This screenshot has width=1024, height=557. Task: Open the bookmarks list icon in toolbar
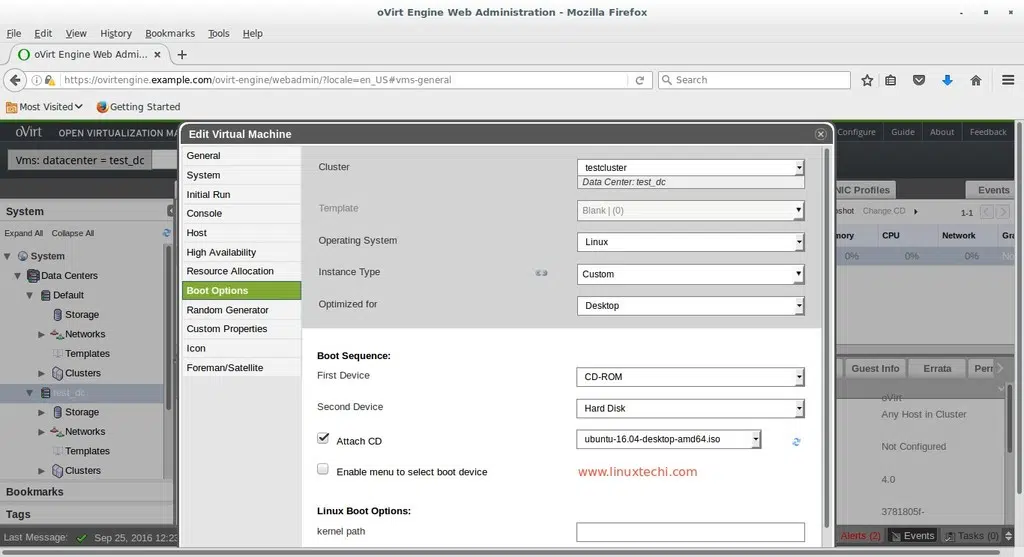point(891,80)
